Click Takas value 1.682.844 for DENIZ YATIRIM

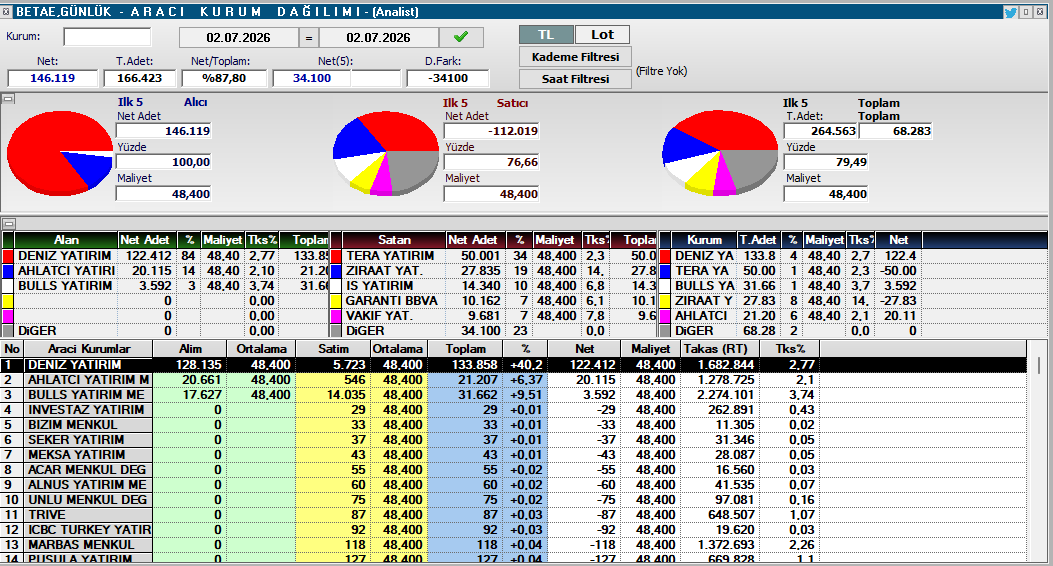pos(725,365)
